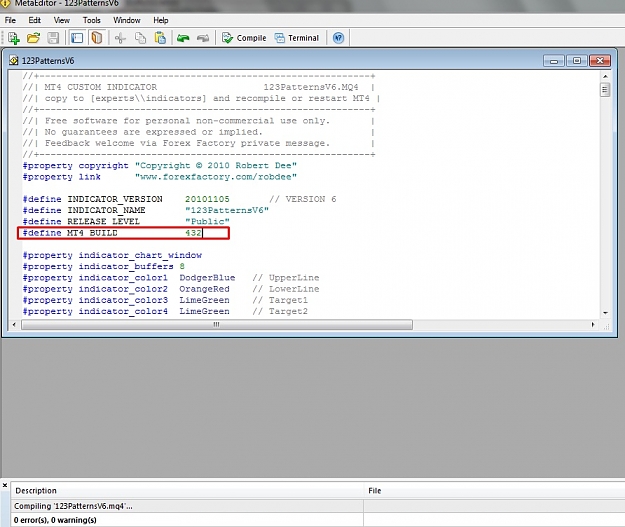Click the File column header
This screenshot has width=625, height=527.
pyautogui.click(x=494, y=491)
